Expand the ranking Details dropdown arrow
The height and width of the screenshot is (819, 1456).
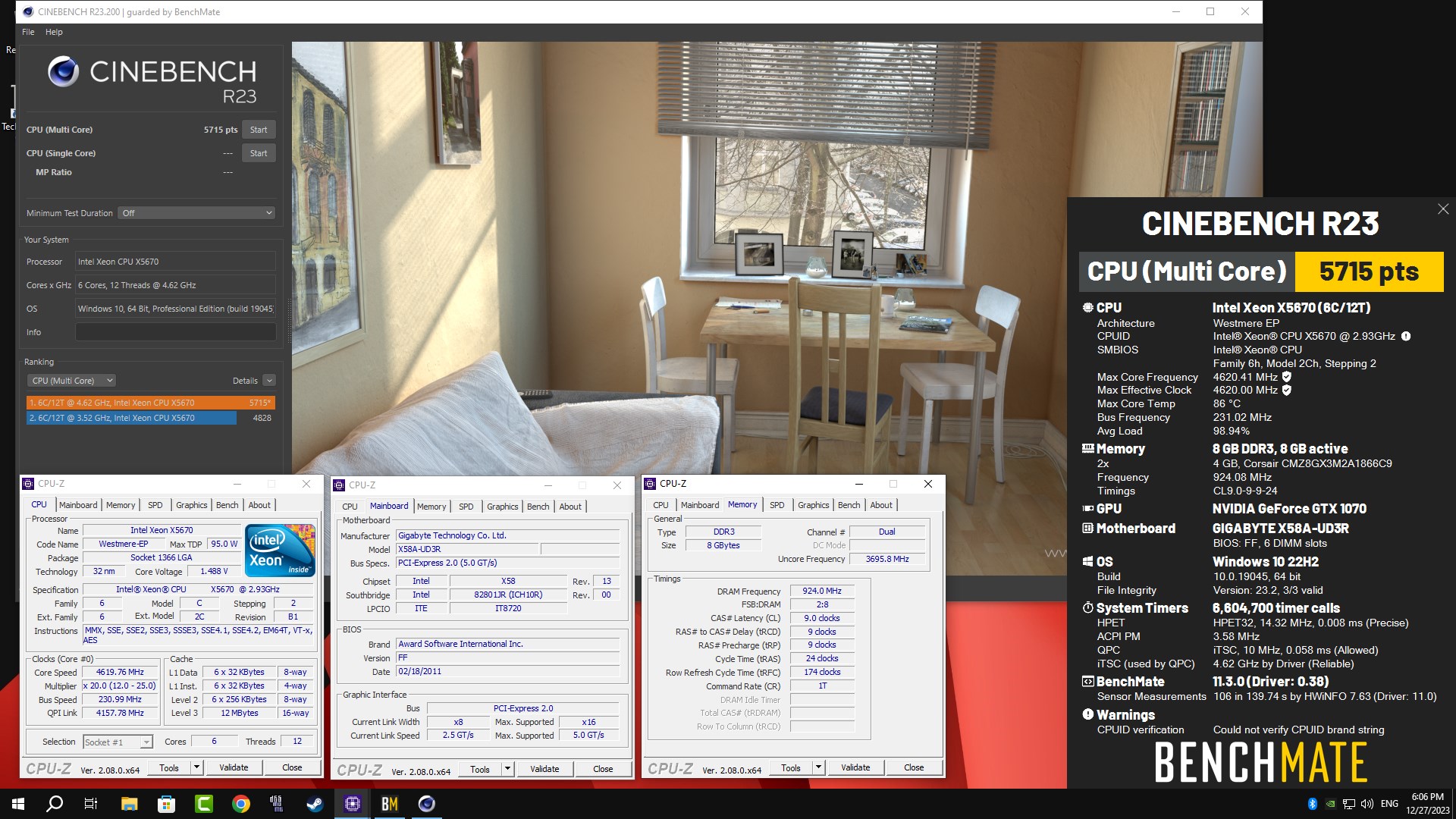pyautogui.click(x=269, y=381)
